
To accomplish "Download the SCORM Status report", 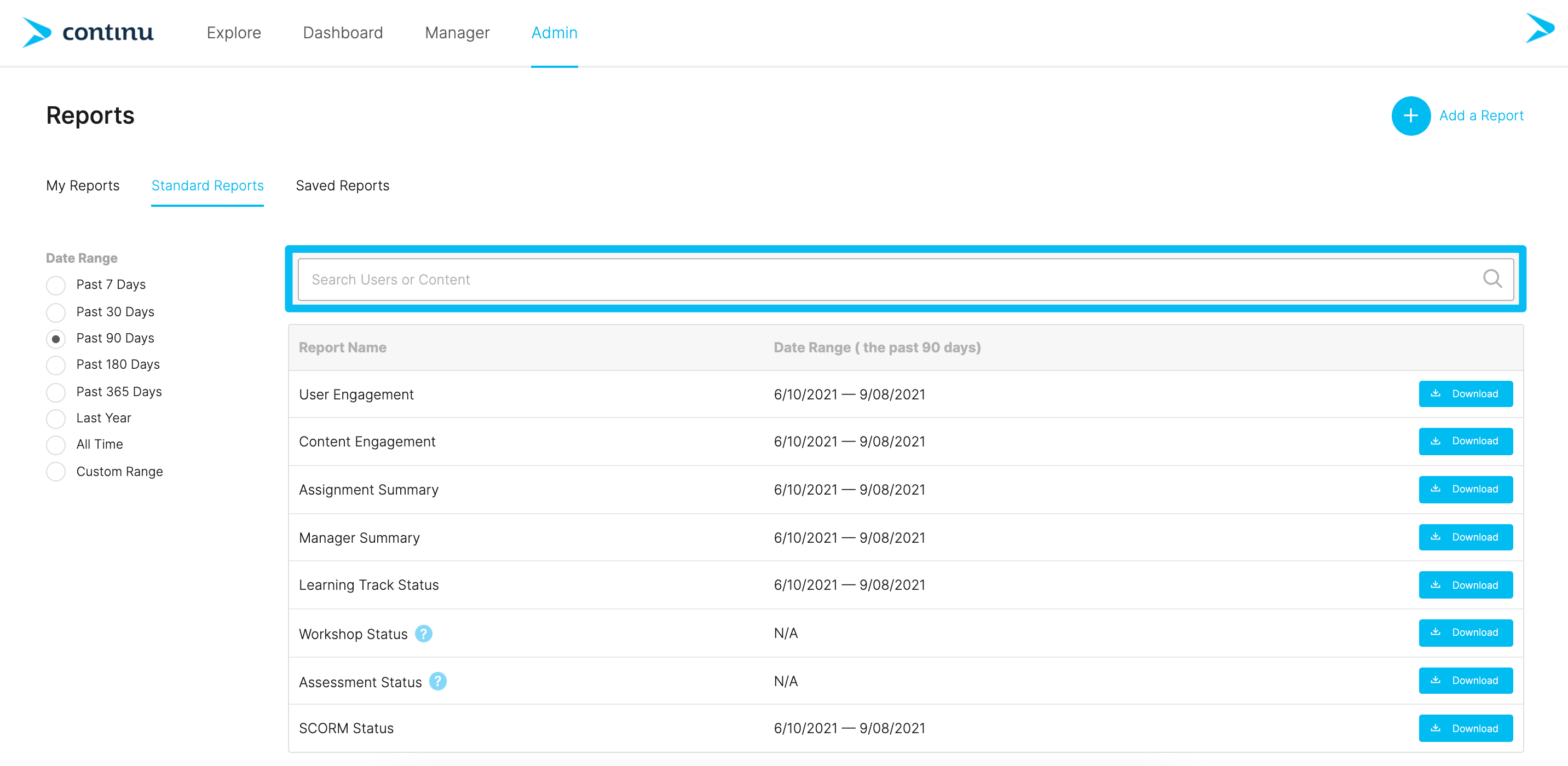I will (x=1465, y=728).
